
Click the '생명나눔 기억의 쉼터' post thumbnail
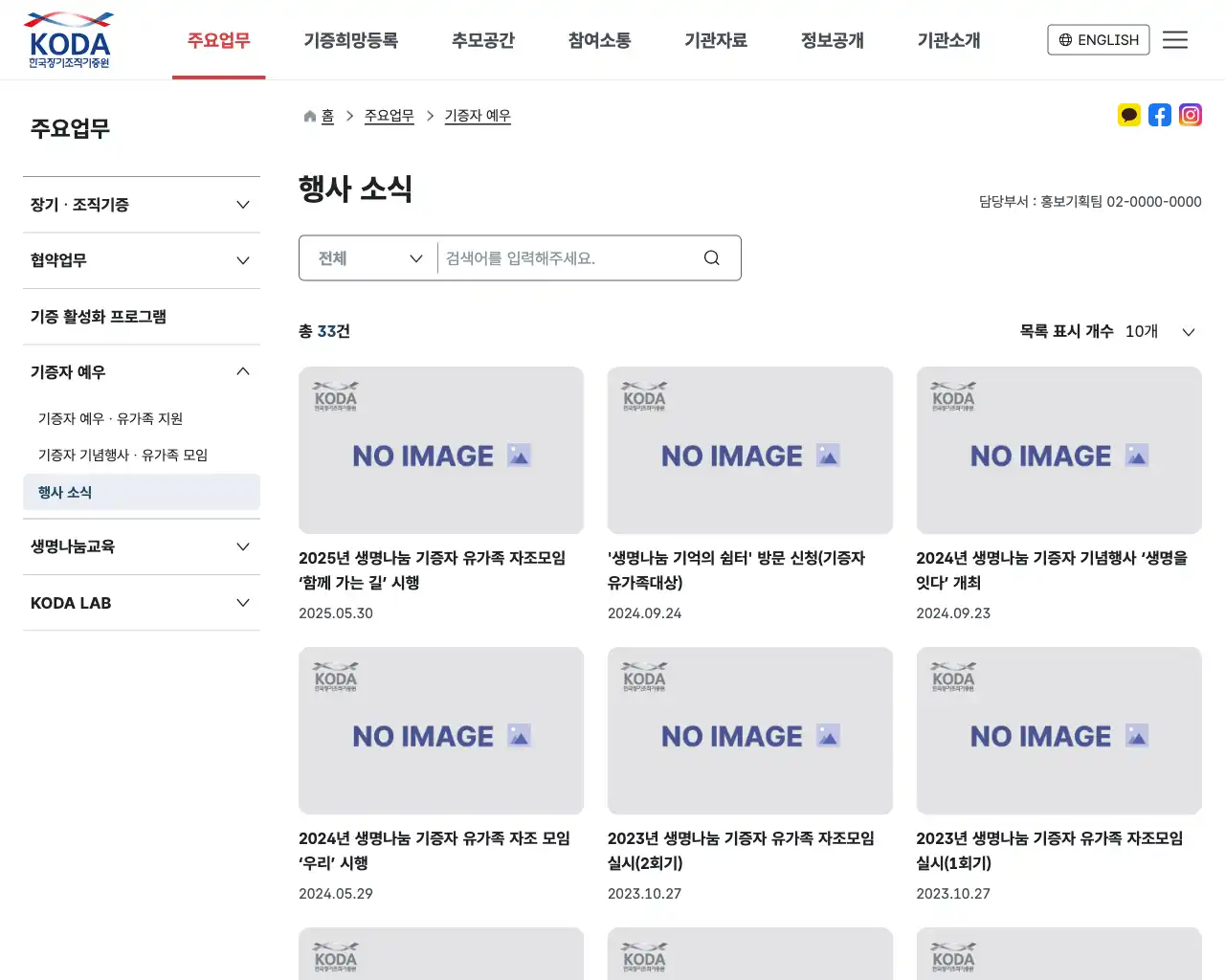750,451
